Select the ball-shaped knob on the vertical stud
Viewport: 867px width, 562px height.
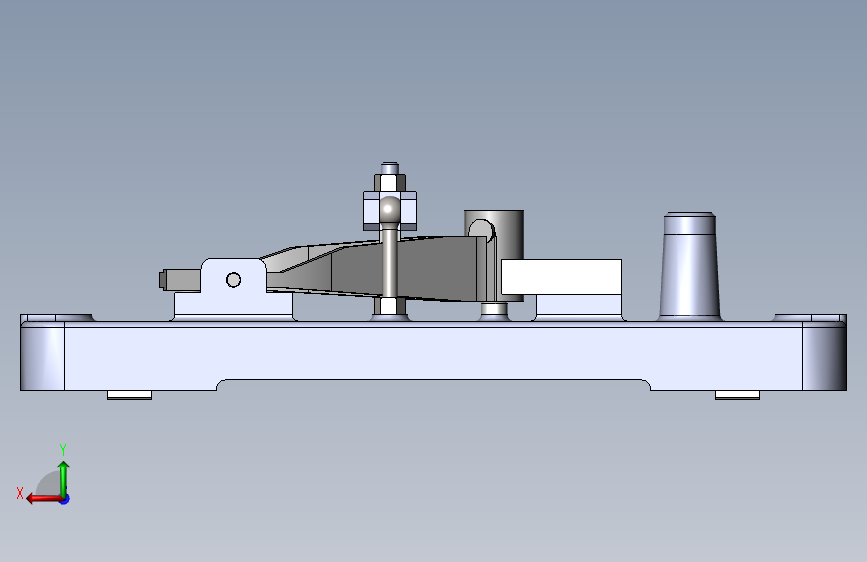tap(389, 209)
